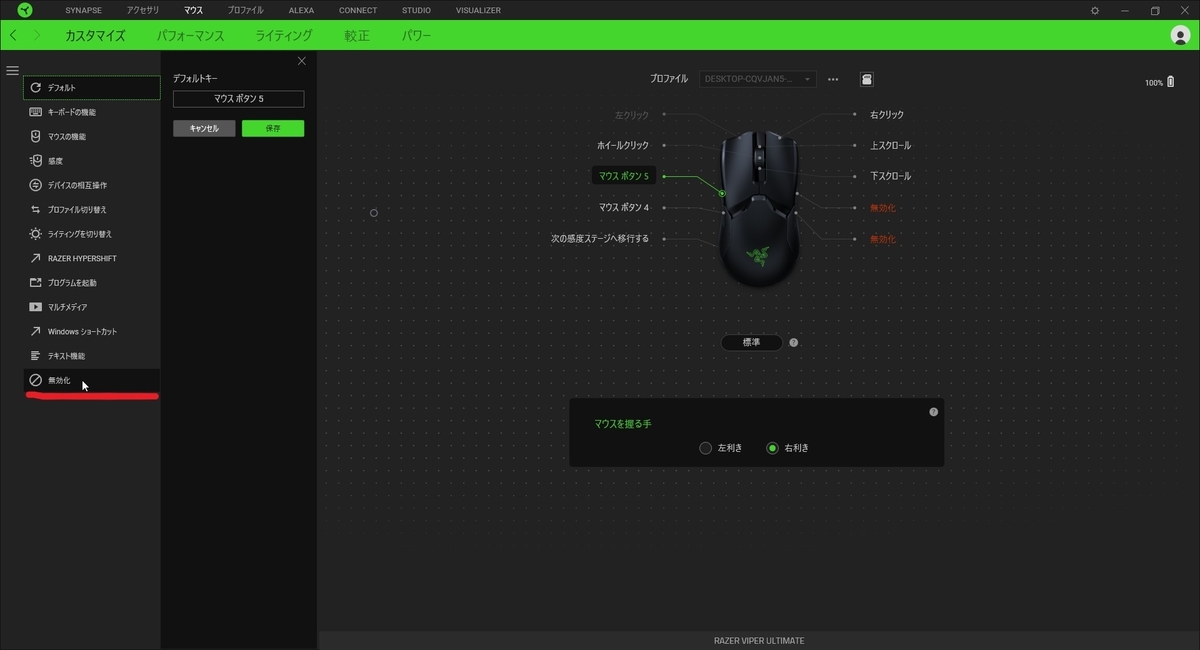
Task: Select the テキスト機能 icon
Action: click(36, 355)
